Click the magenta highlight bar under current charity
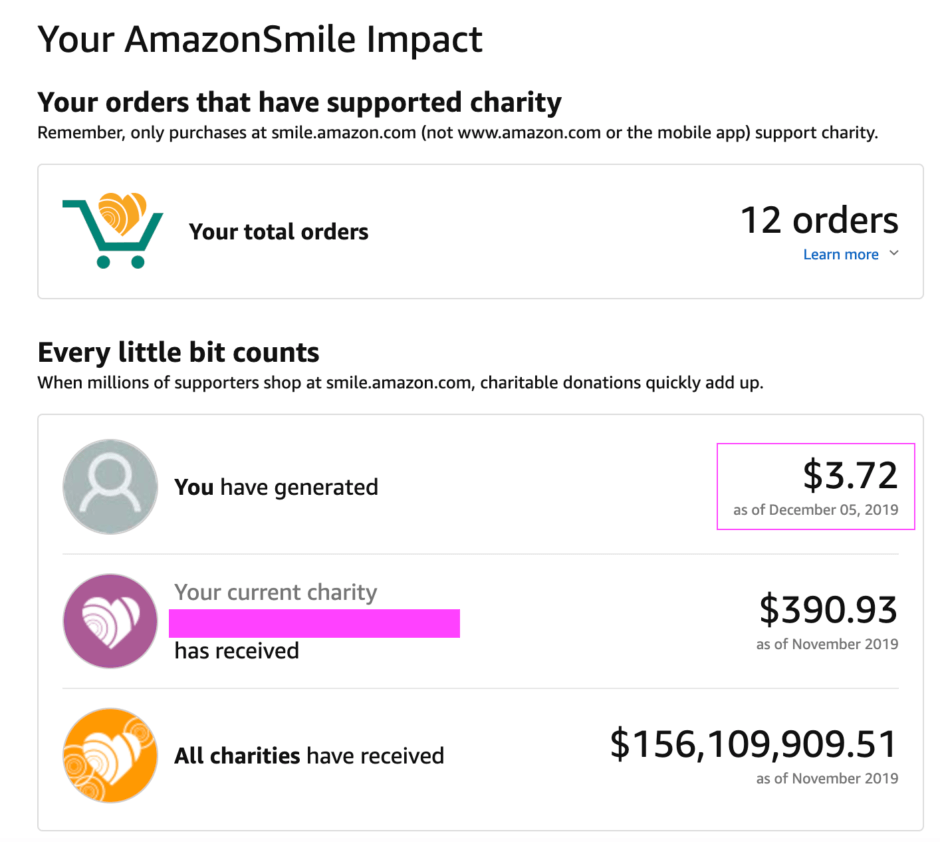This screenshot has width=940, height=842. click(x=314, y=623)
